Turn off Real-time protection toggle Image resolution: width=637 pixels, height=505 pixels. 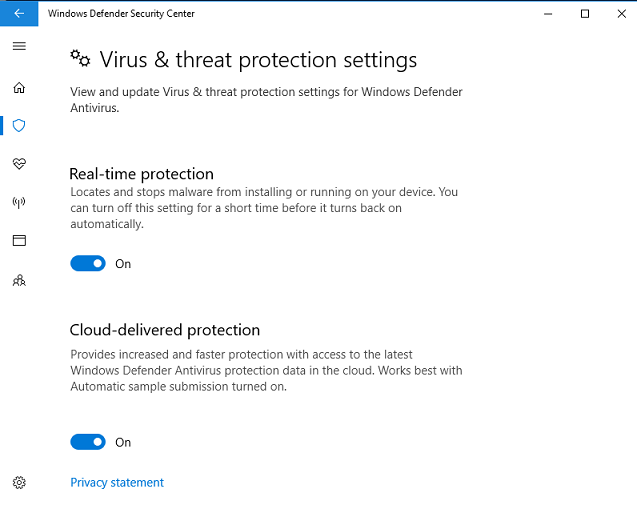[88, 264]
